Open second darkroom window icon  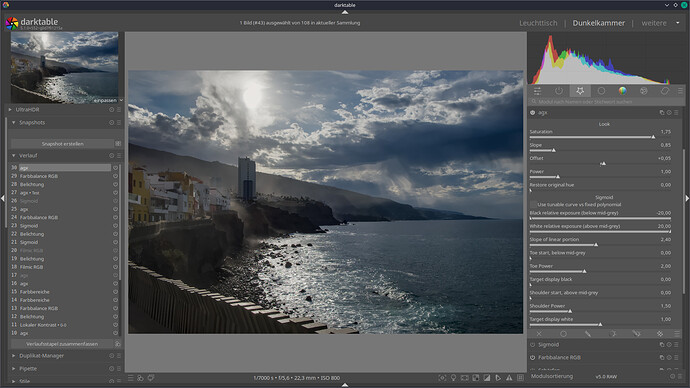(x=151, y=378)
